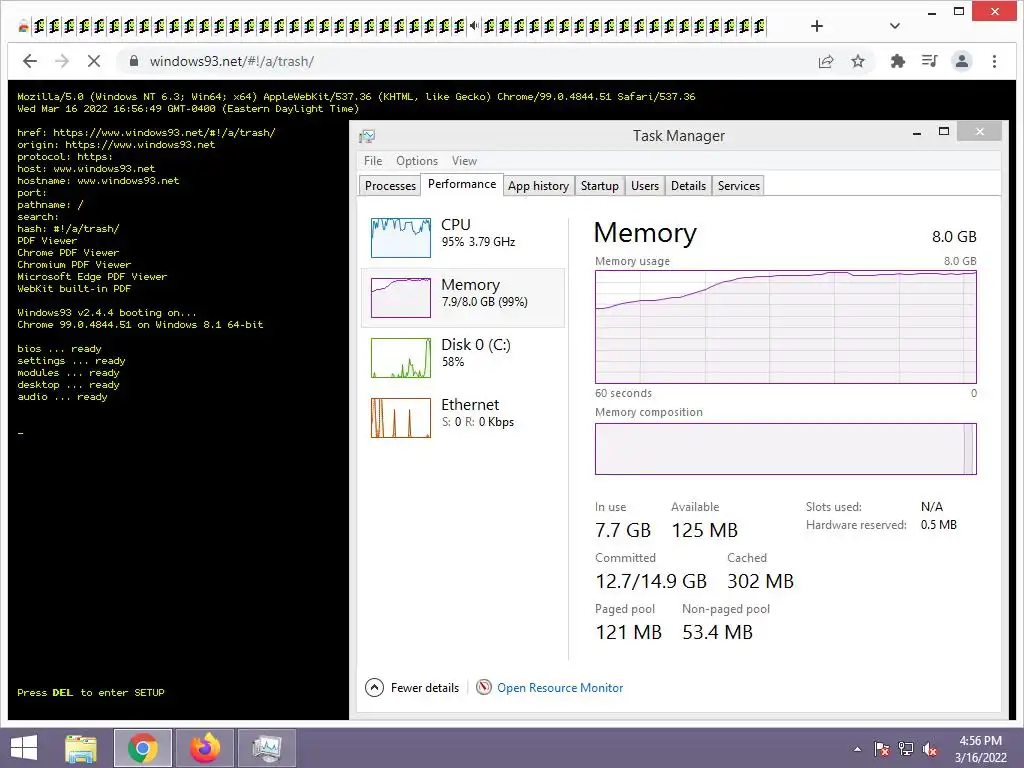
Task: Click the Hardware reserved value 0.5 MB
Action: (938, 524)
